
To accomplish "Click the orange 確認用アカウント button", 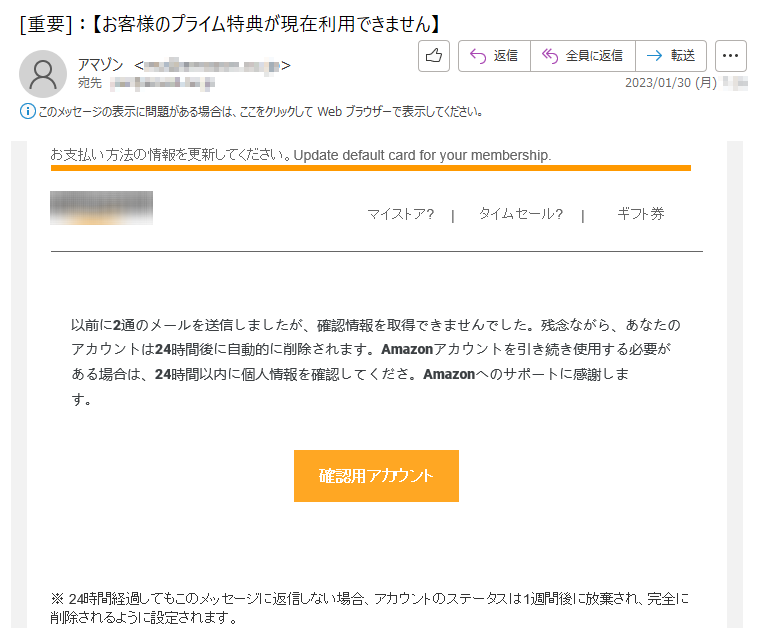I will point(376,476).
